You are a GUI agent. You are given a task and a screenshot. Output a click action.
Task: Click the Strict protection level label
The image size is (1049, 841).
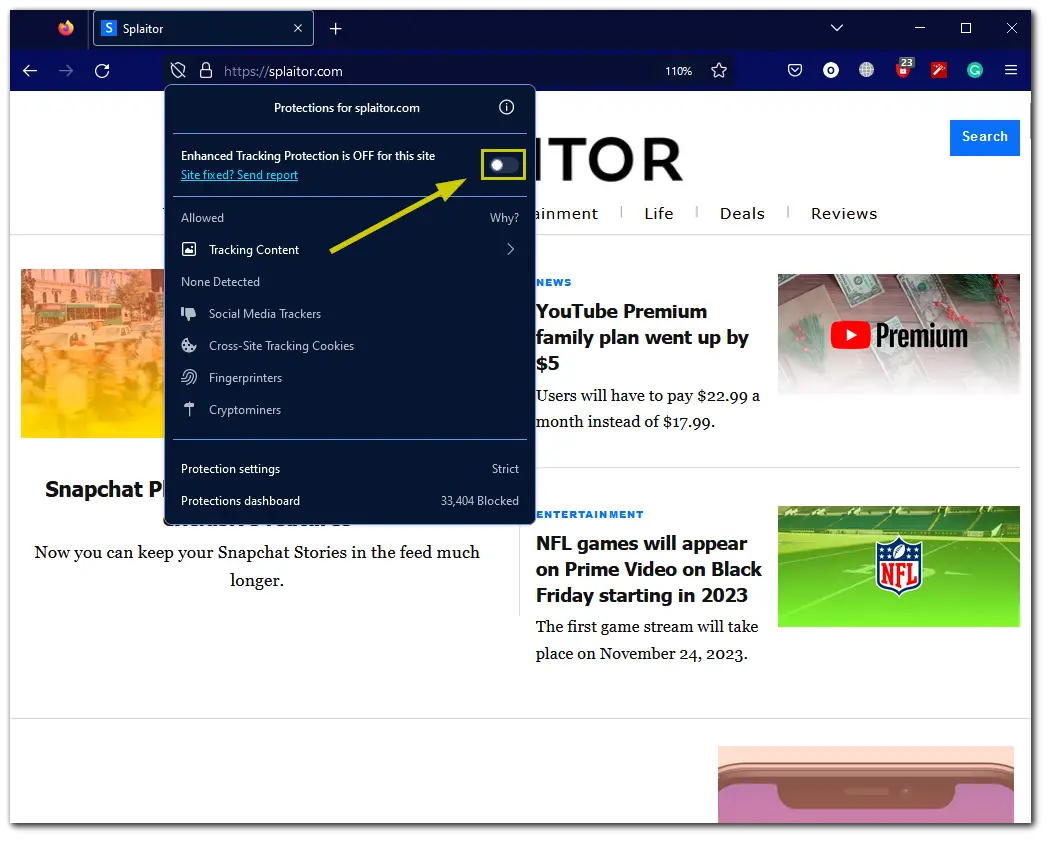click(505, 469)
